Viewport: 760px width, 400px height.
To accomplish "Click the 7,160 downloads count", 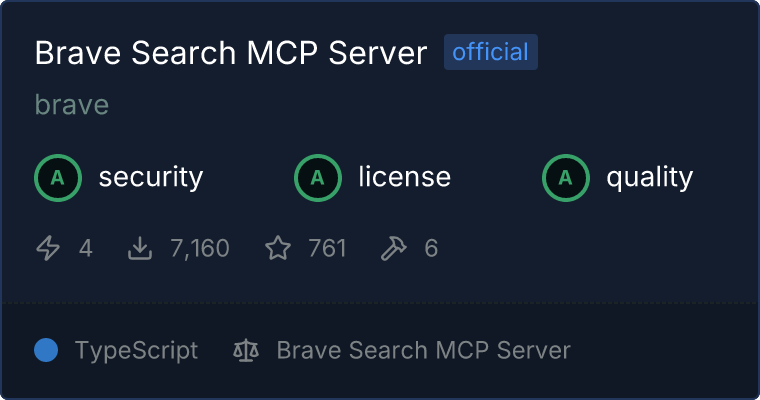I will (x=200, y=248).
